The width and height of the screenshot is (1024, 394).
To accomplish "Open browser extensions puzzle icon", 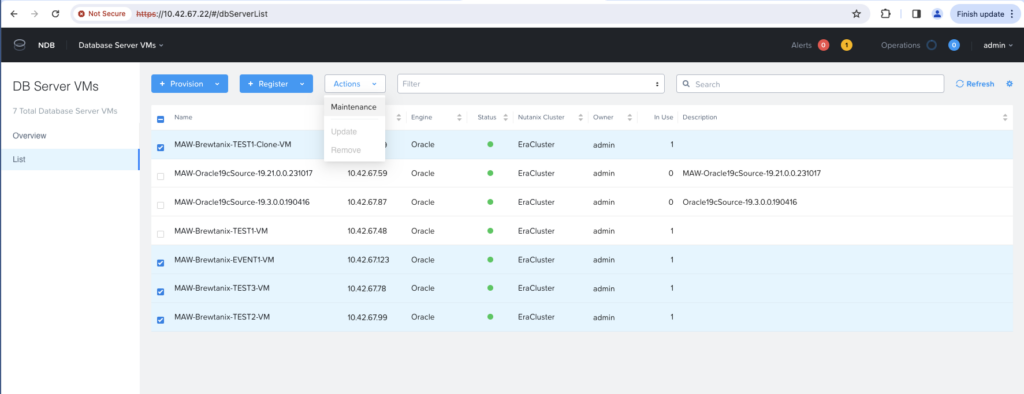I will pos(886,13).
